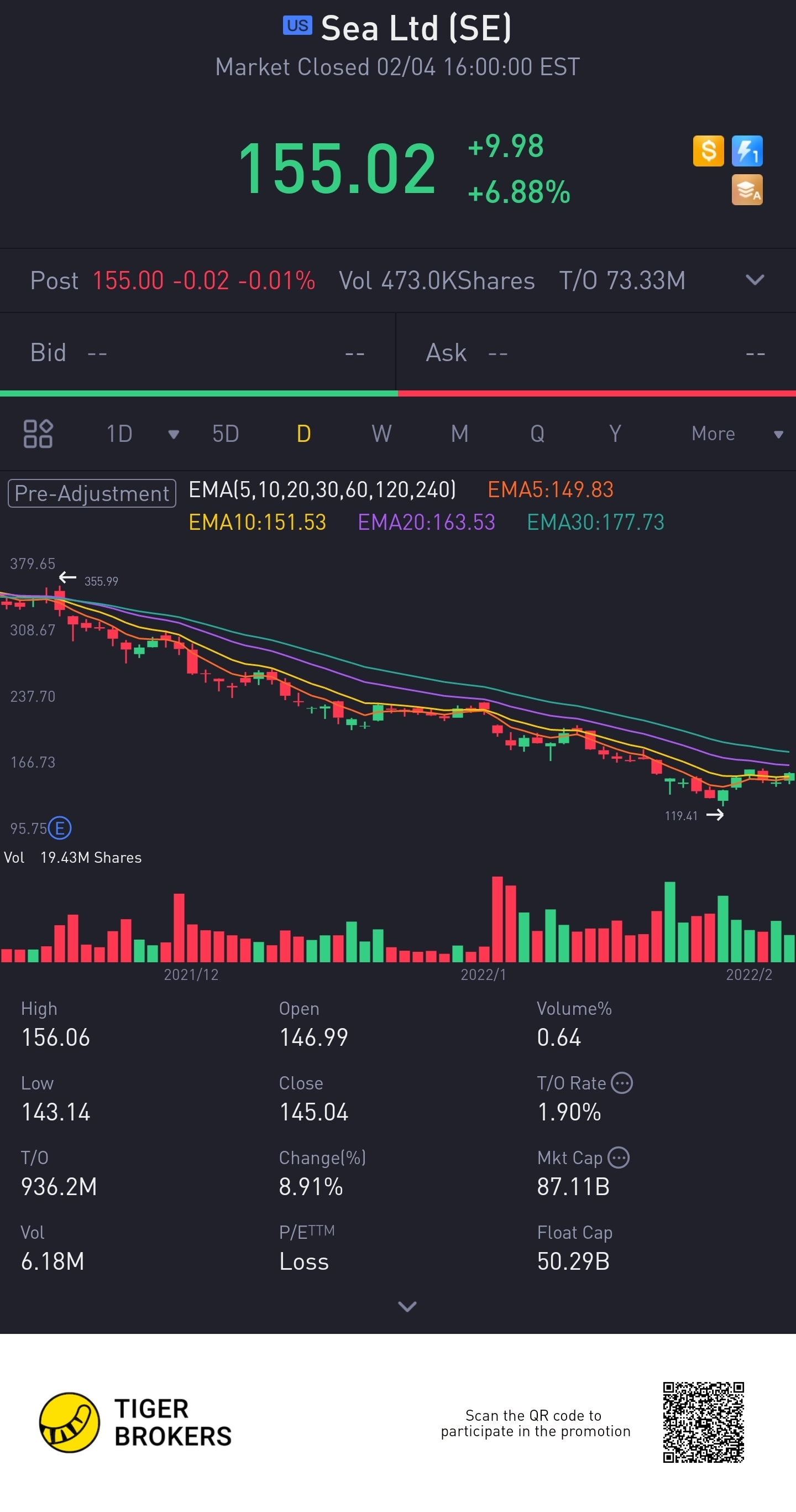Expand the post-market details chevron
This screenshot has width=796, height=1512.
point(755,280)
